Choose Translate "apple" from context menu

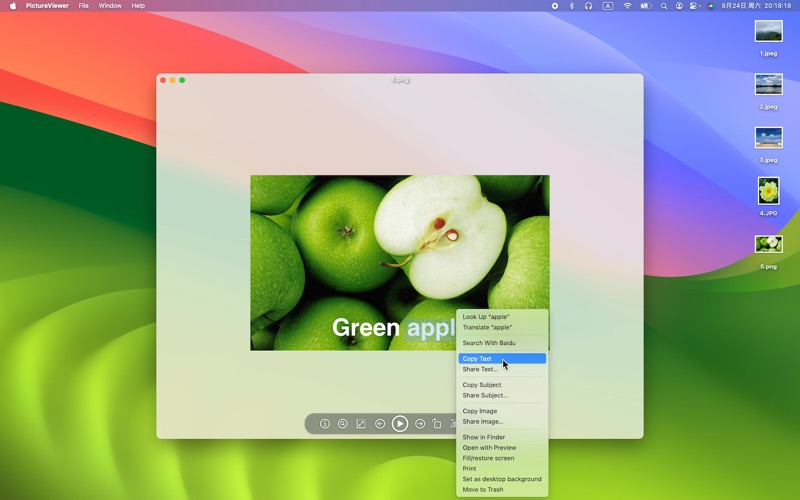(x=487, y=327)
